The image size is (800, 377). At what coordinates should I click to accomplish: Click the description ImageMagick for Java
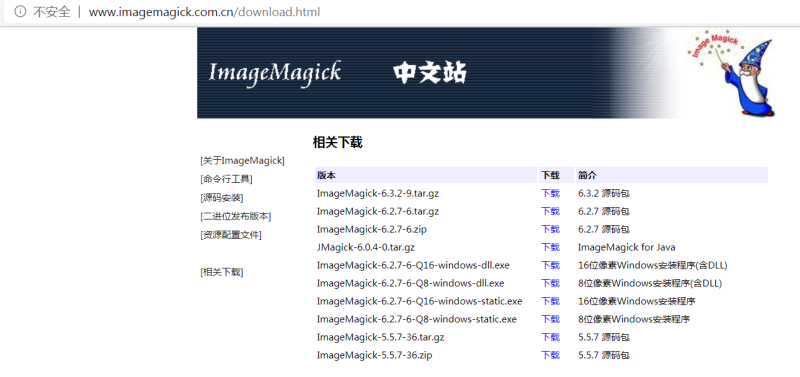point(627,247)
